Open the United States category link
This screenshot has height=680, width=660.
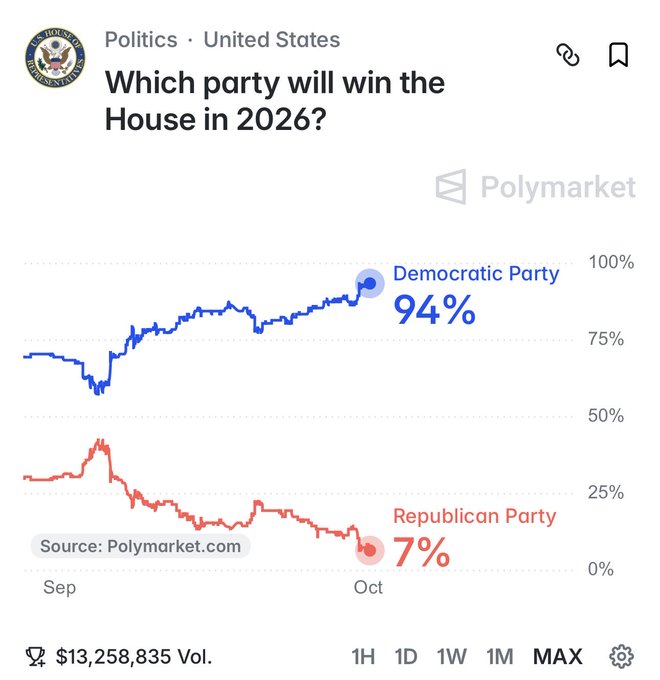tap(272, 40)
